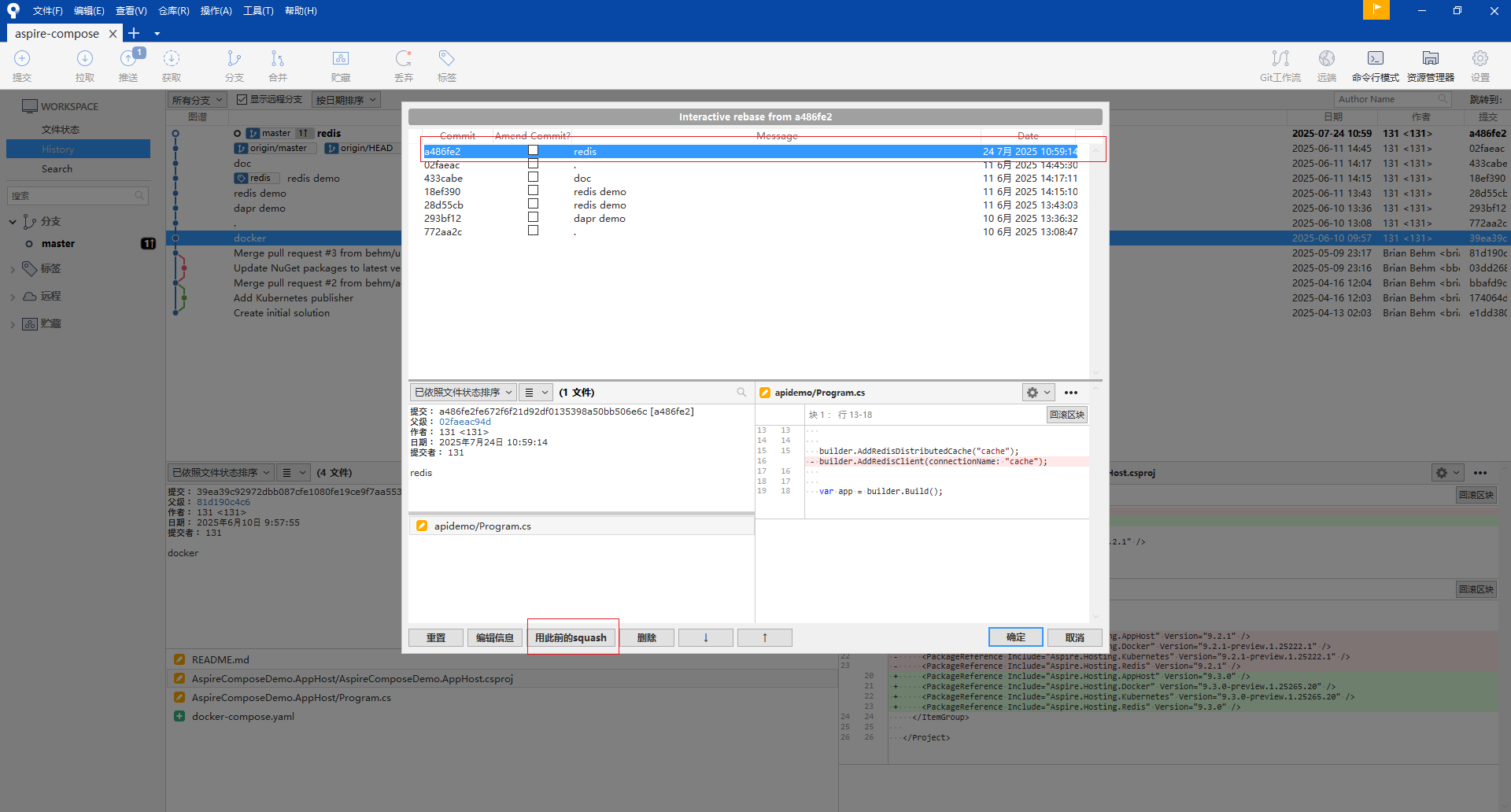This screenshot has width=1511, height=812.
Task: Tick amend checkbox for commit 772aa2c
Action: 533,231
